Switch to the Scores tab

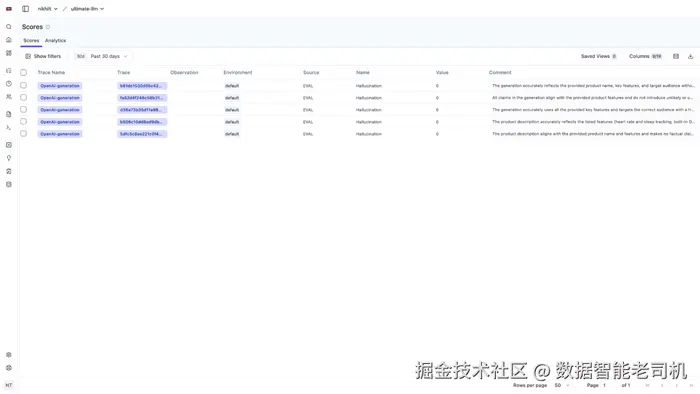pos(31,41)
